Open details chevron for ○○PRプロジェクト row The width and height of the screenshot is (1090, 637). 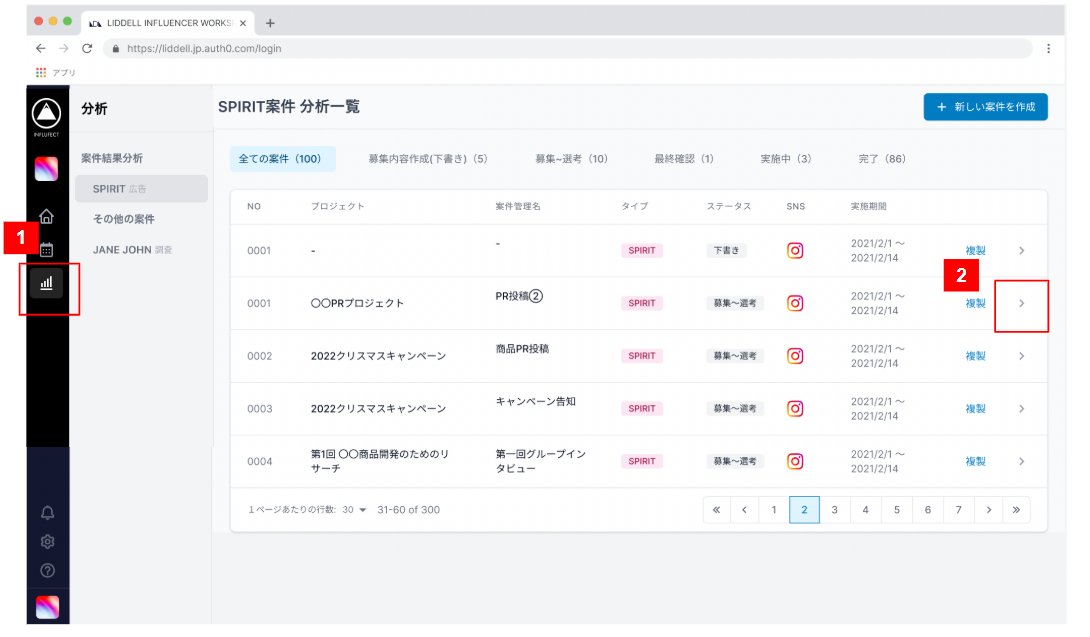[x=1021, y=303]
